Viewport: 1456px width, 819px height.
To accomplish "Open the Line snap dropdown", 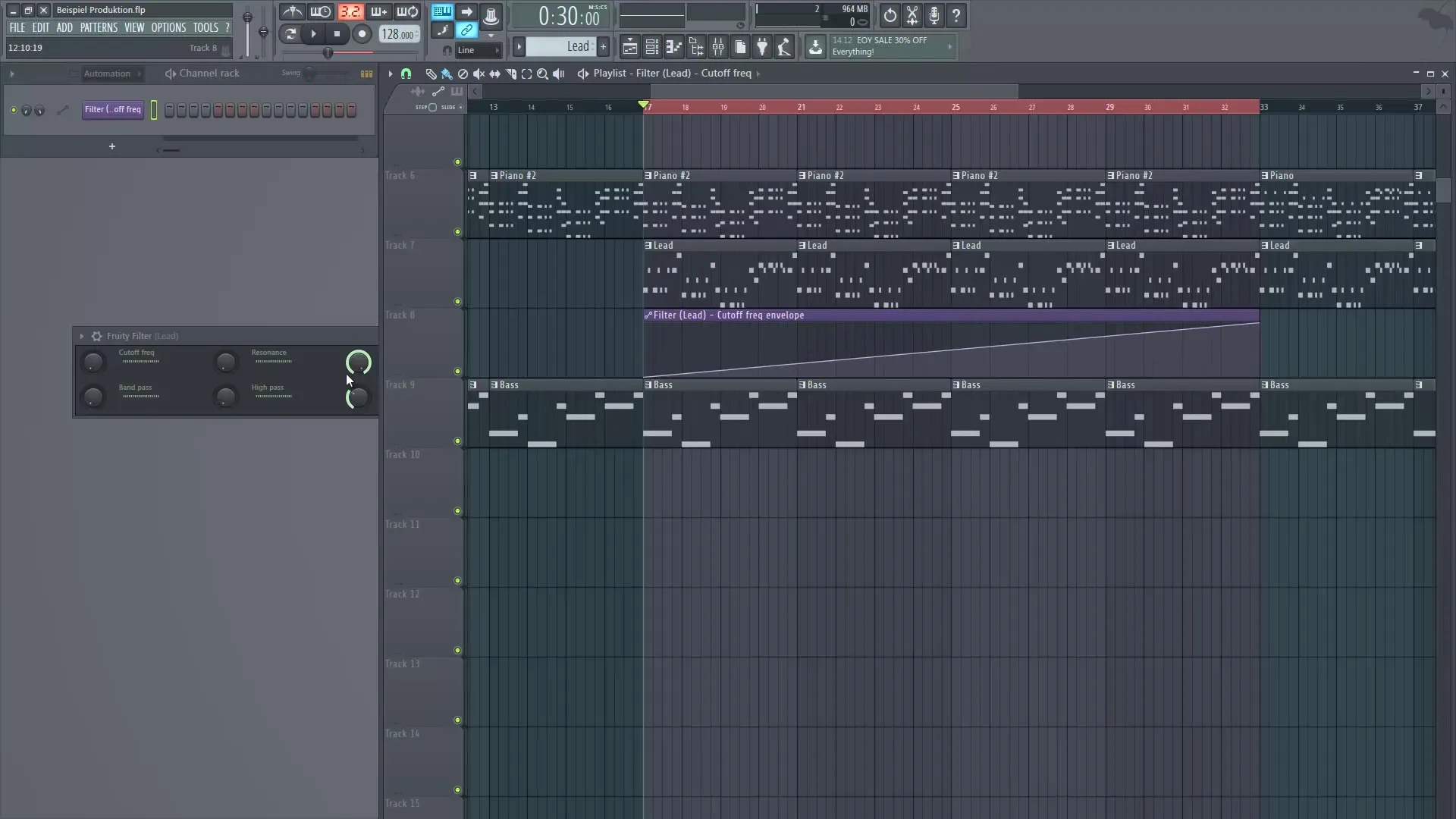I will (x=479, y=50).
